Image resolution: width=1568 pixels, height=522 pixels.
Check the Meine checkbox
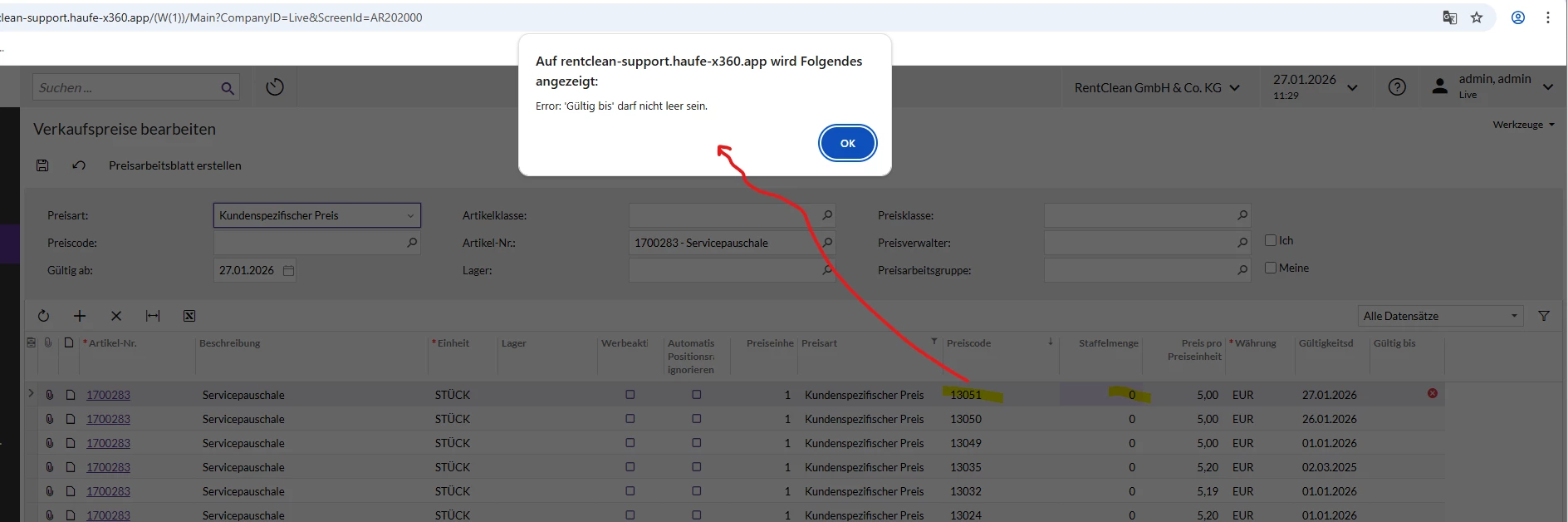click(x=1271, y=268)
